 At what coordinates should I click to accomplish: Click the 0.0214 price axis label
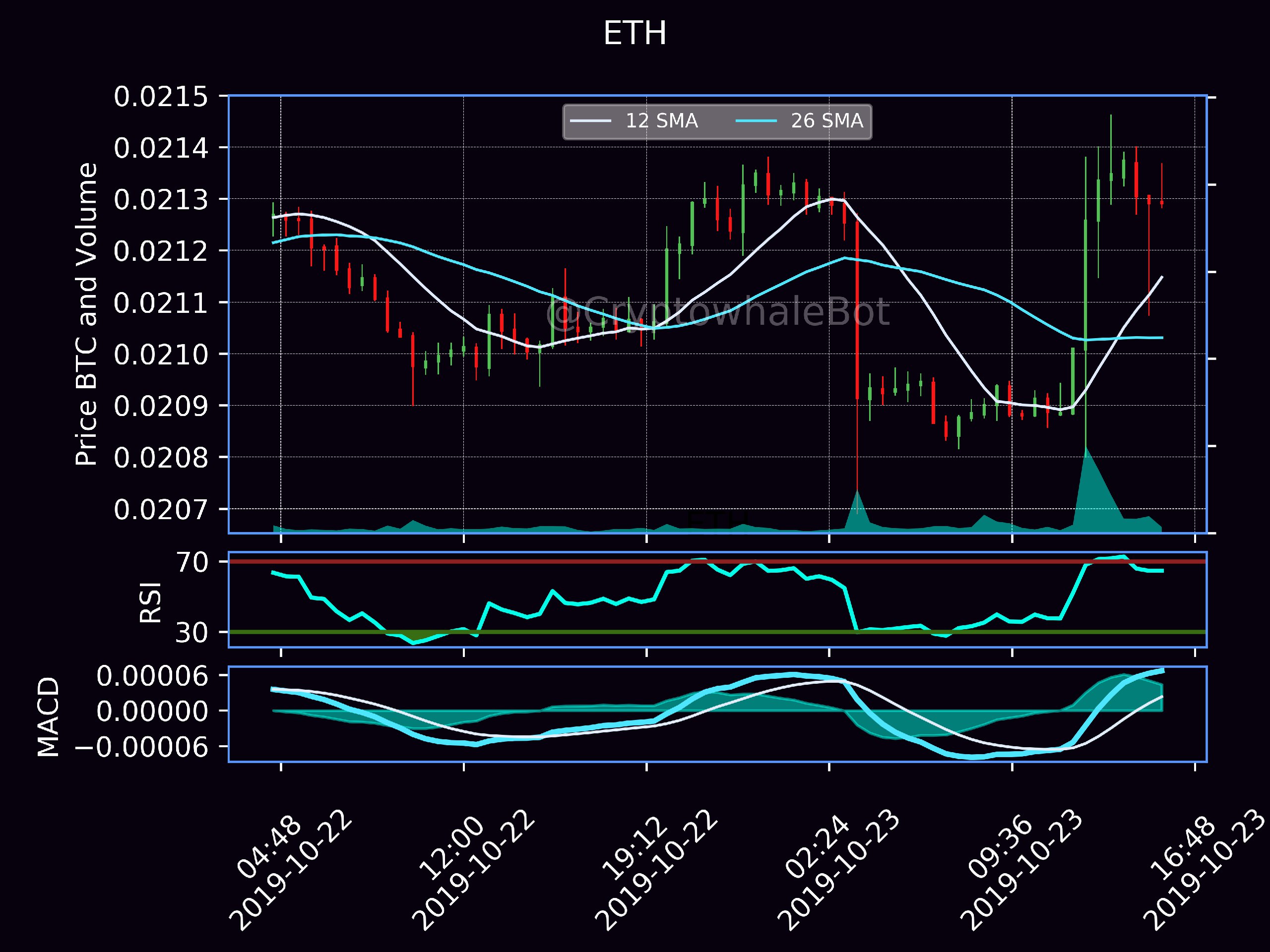point(161,148)
